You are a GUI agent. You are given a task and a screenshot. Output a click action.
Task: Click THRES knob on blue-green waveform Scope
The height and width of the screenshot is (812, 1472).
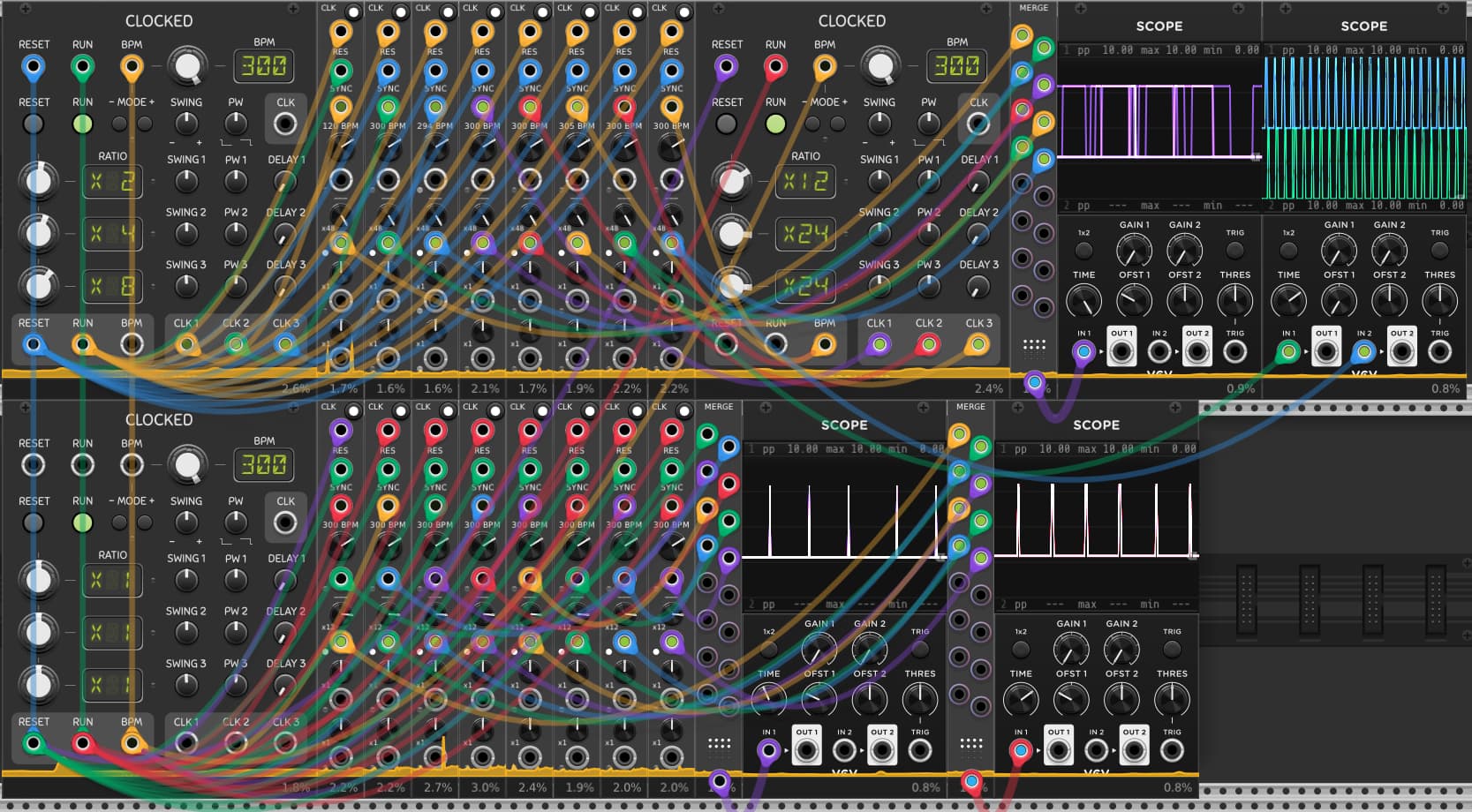(x=1439, y=301)
